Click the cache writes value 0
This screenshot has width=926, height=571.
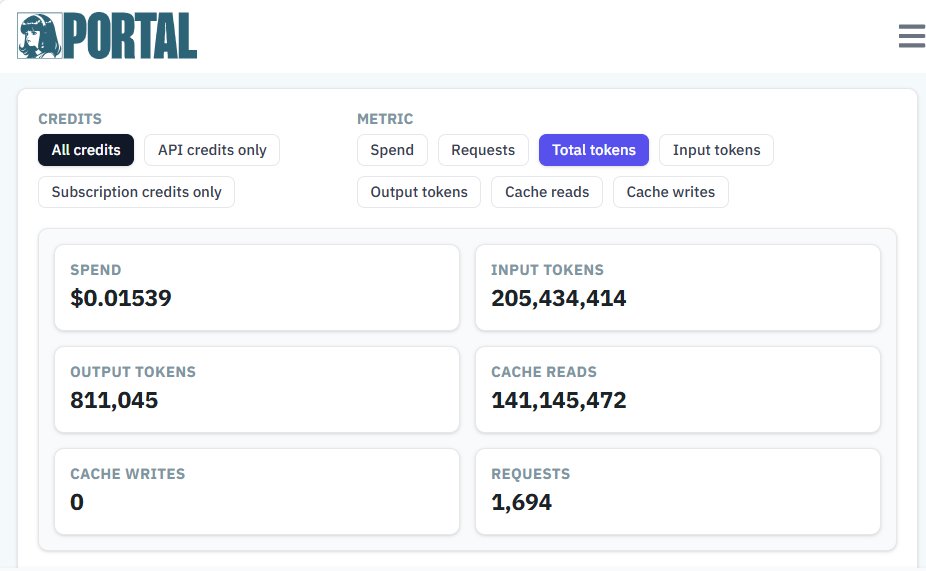(77, 503)
